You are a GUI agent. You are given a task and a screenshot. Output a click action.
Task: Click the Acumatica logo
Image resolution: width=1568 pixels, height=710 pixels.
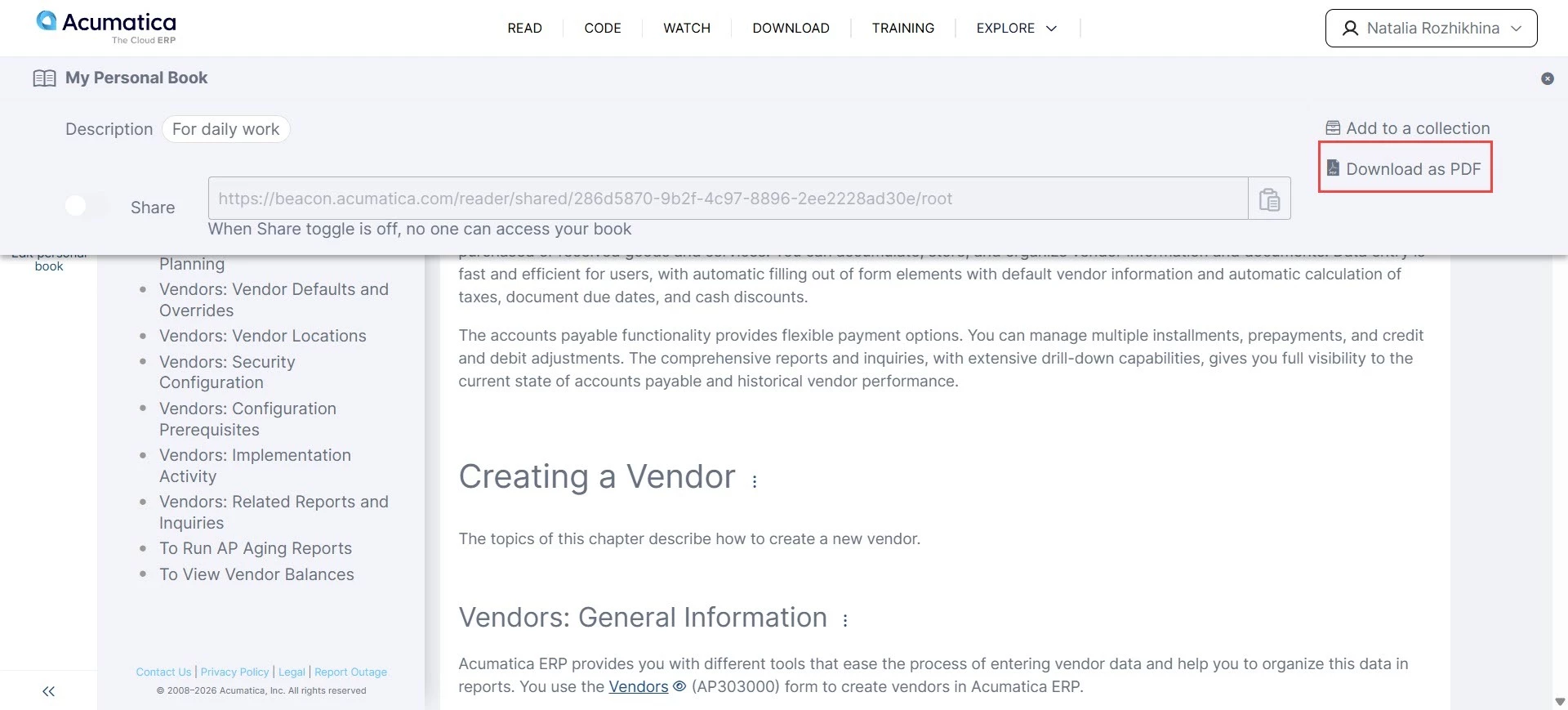click(106, 27)
